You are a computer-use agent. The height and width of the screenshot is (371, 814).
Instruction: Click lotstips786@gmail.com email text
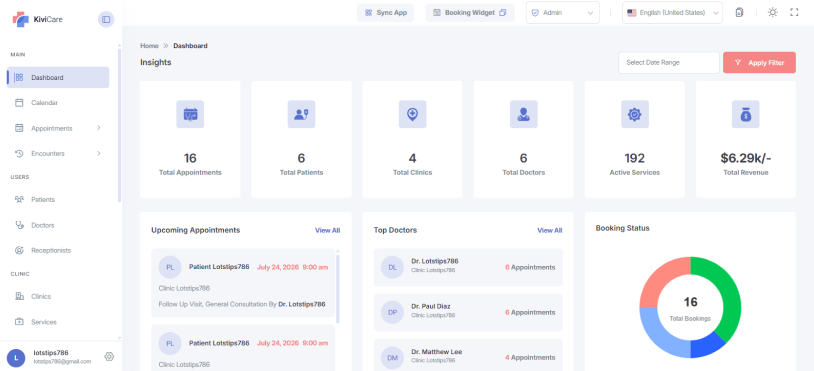pos(62,362)
